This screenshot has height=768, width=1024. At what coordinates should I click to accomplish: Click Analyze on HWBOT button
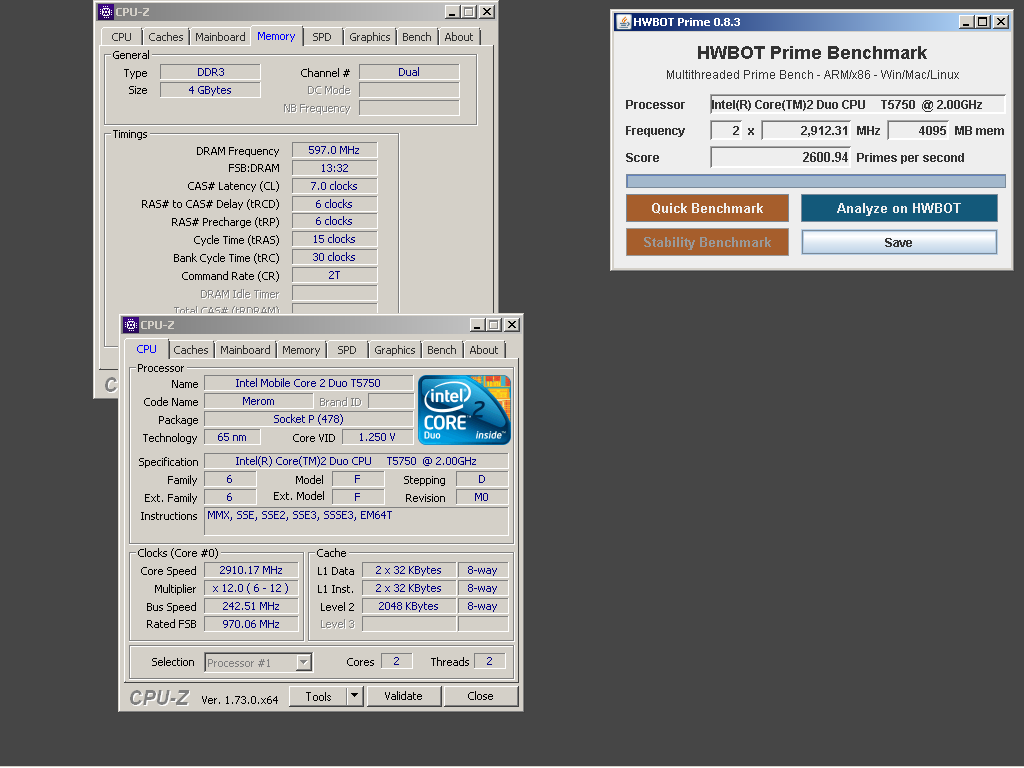click(899, 208)
